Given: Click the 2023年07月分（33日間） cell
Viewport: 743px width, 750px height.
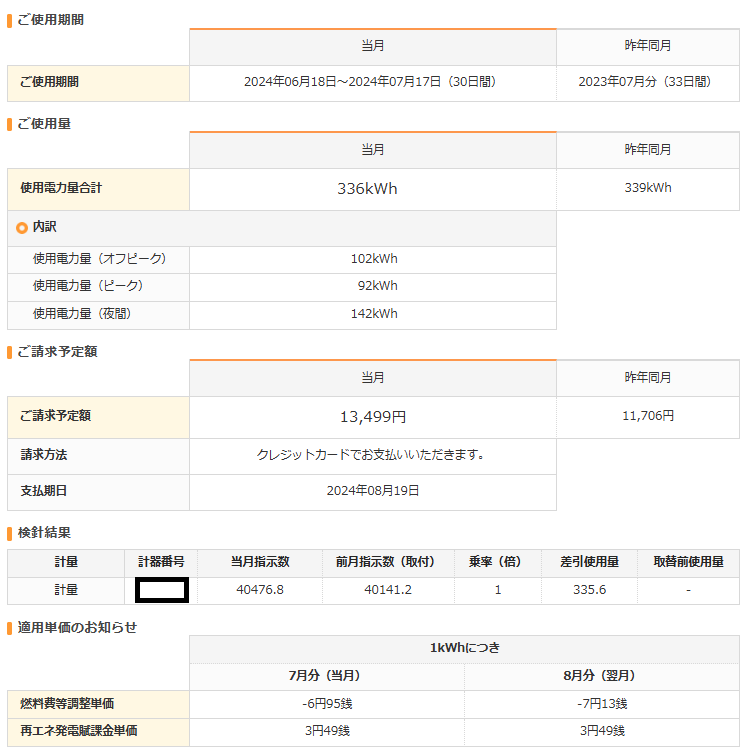Looking at the screenshot, I should tap(648, 82).
